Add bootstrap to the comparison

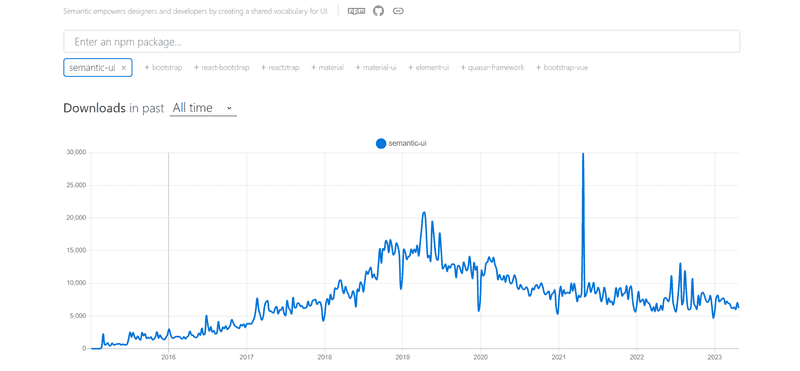(x=163, y=67)
